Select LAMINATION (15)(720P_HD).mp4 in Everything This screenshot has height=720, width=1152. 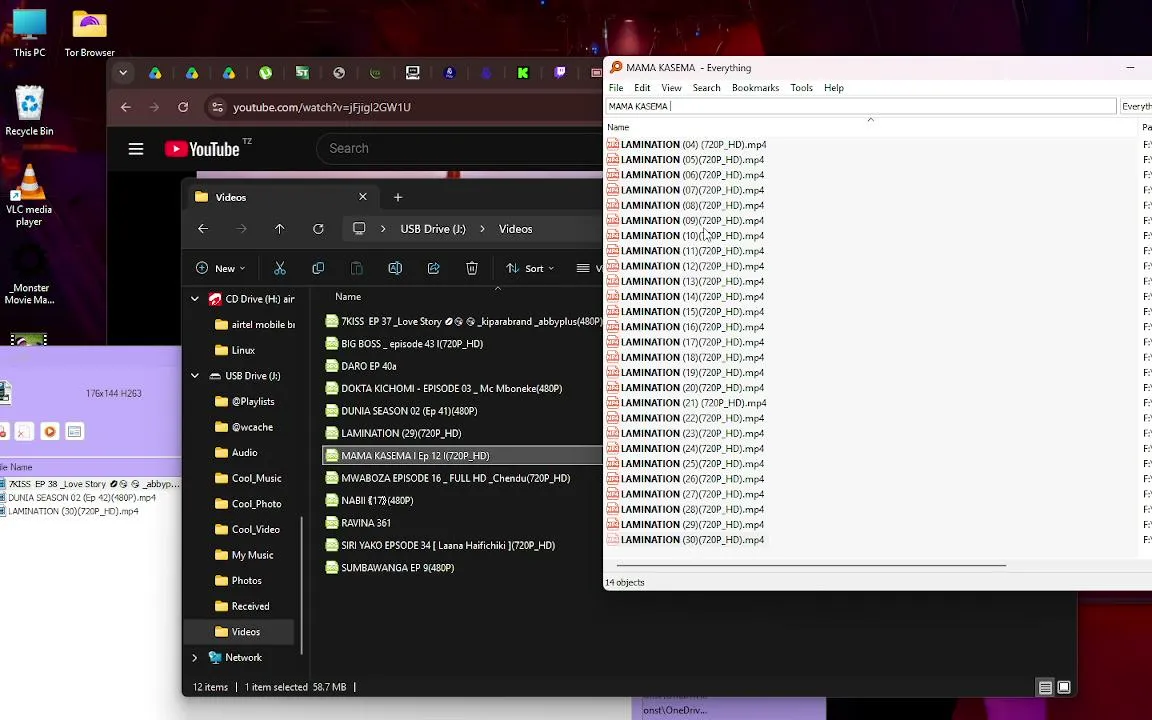(x=685, y=312)
